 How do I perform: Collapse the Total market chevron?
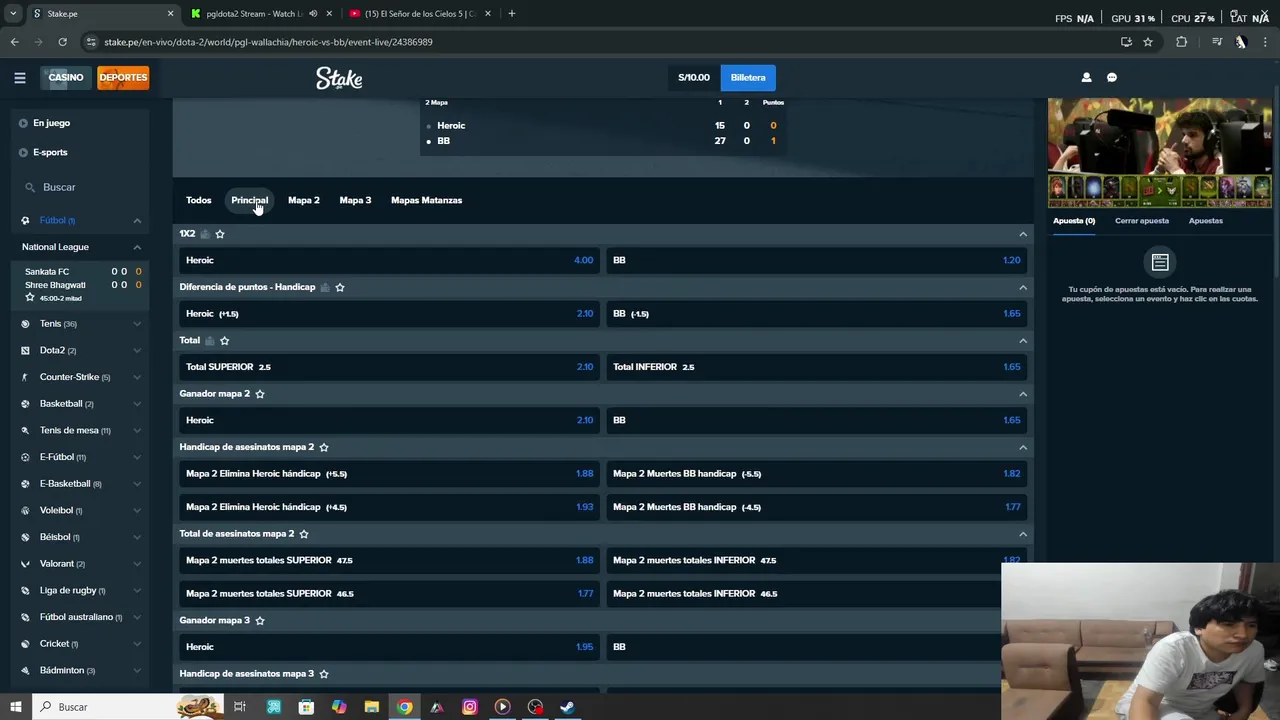[x=1022, y=341]
